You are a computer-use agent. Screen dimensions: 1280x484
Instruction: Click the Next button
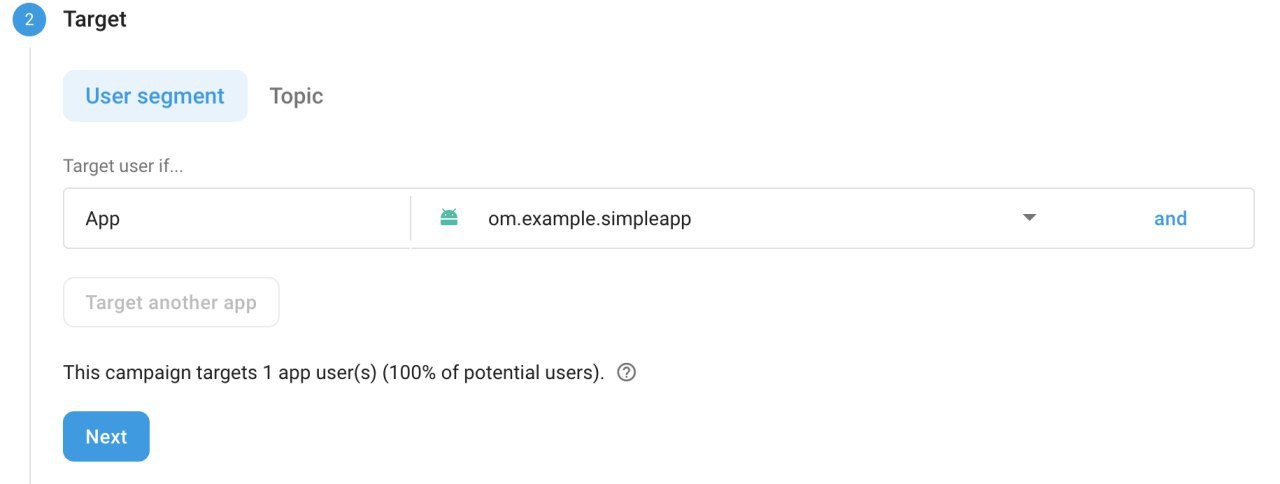point(106,436)
